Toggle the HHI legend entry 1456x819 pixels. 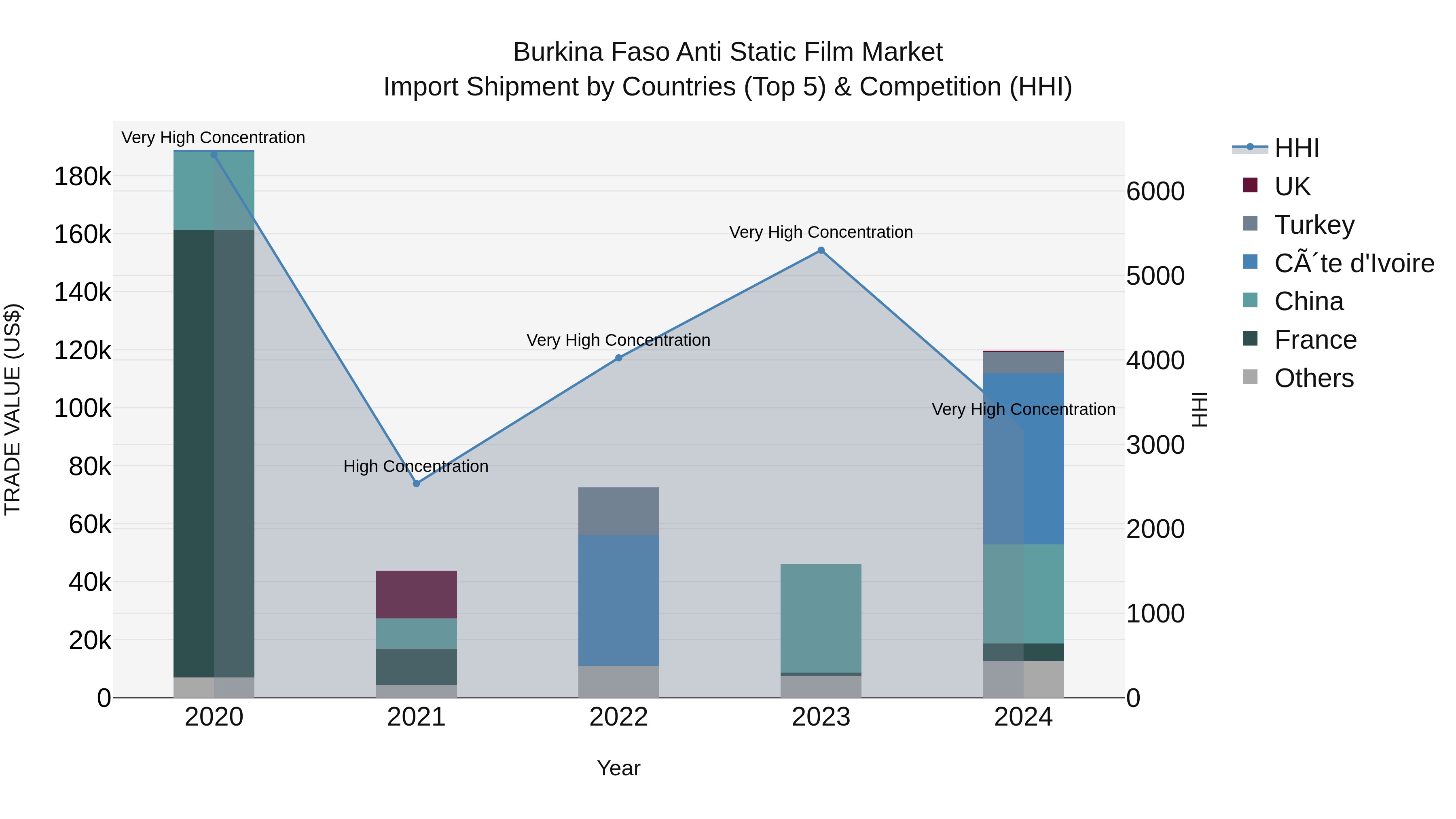[1276, 148]
